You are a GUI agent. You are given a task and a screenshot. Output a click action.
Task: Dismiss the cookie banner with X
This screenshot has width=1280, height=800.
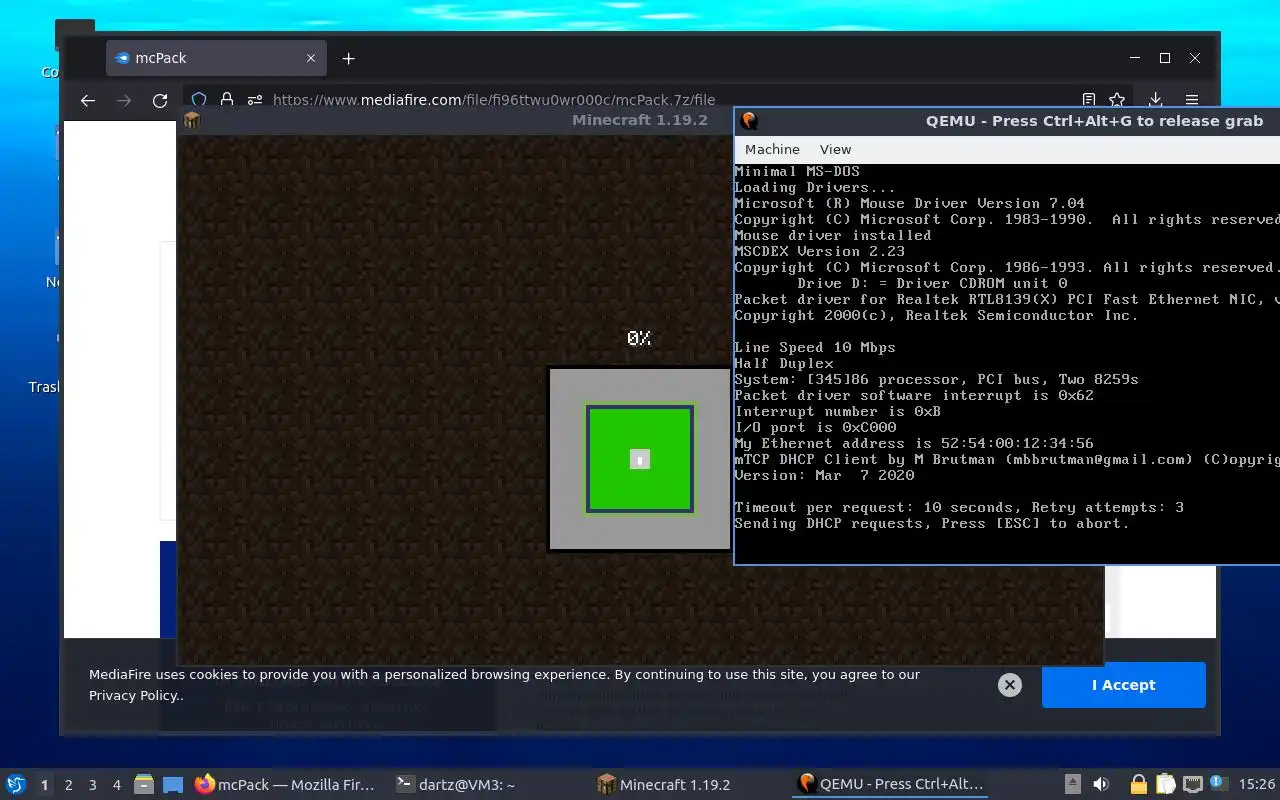(x=1010, y=685)
